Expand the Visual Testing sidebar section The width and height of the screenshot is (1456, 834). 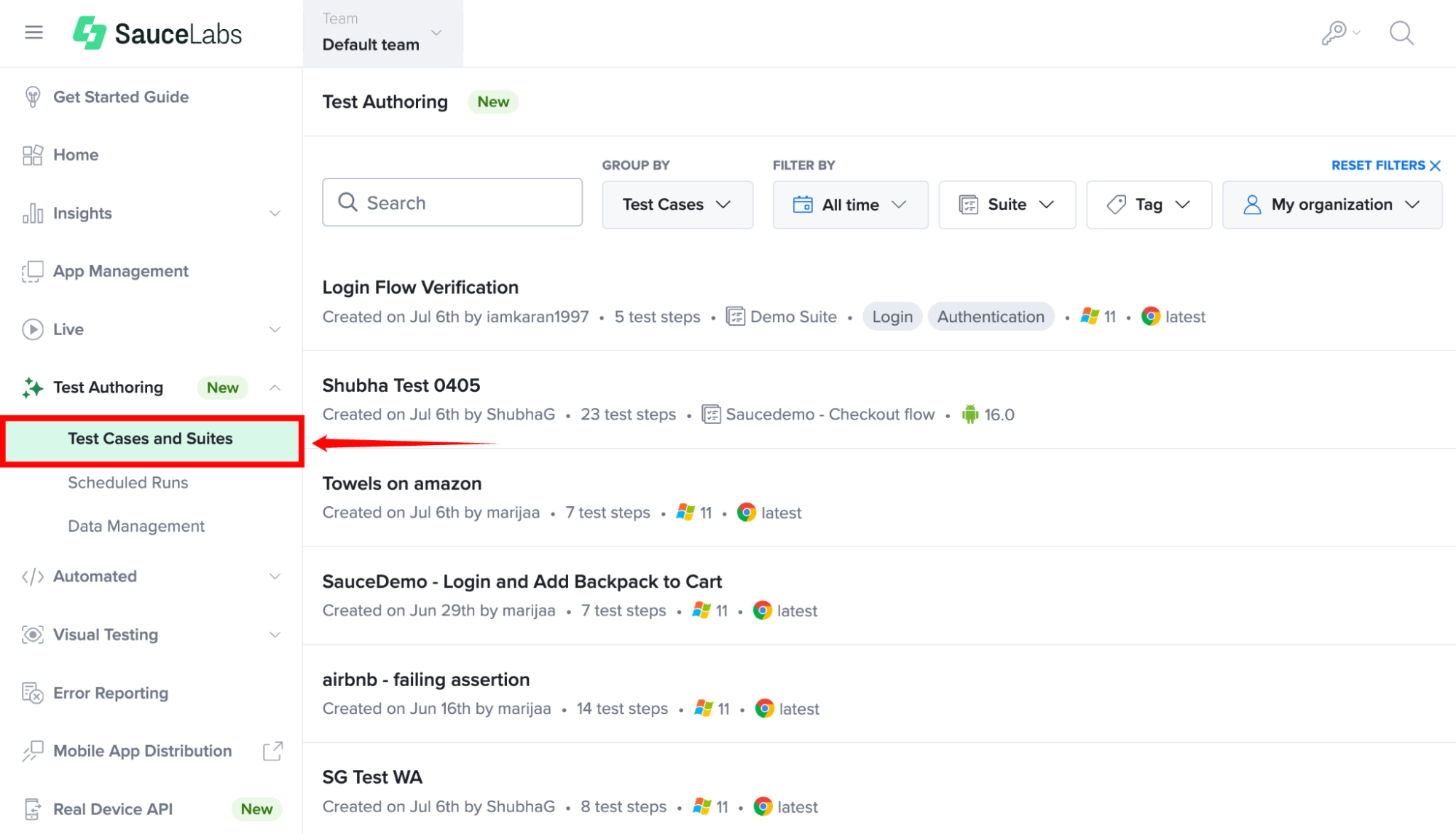[275, 634]
